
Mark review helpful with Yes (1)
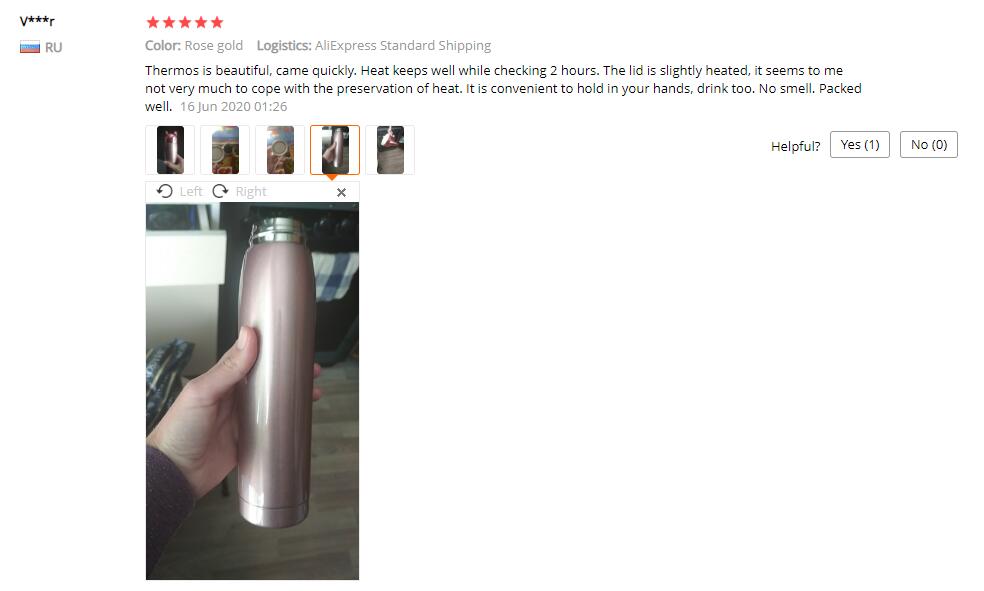point(860,145)
